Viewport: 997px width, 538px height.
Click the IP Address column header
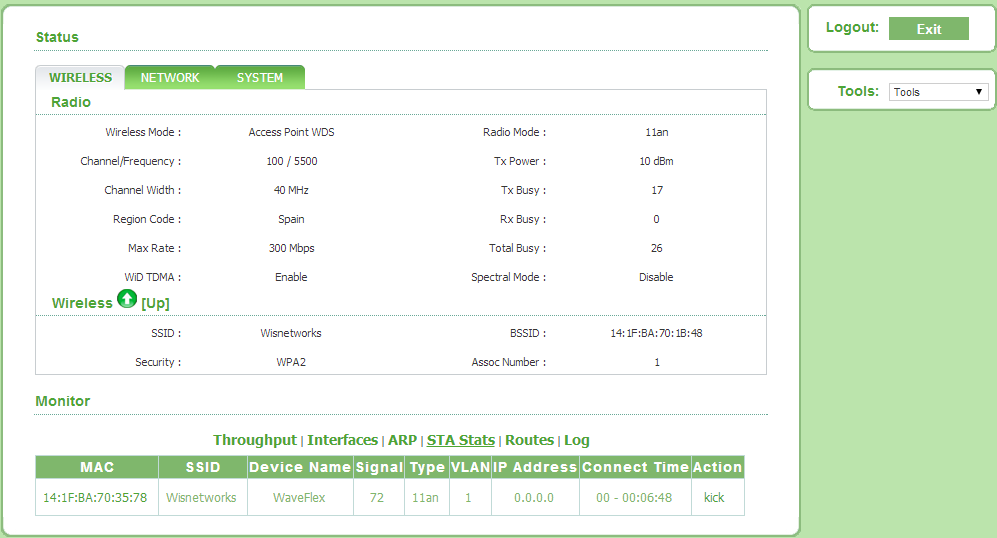[535, 467]
